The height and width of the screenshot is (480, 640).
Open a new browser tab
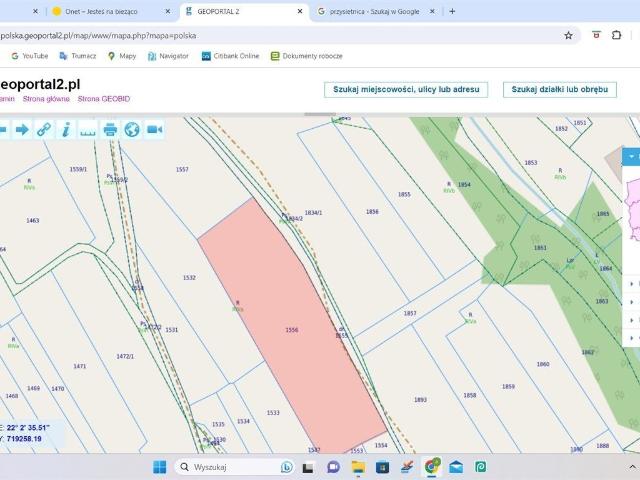(x=452, y=11)
